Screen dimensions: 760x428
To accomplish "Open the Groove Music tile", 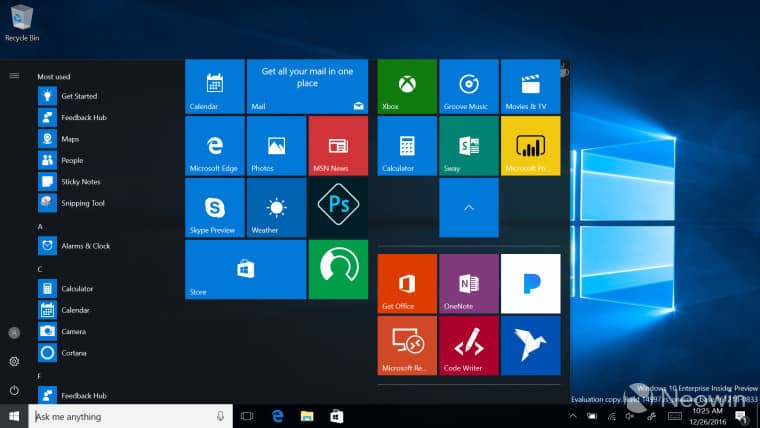I will [x=469, y=86].
